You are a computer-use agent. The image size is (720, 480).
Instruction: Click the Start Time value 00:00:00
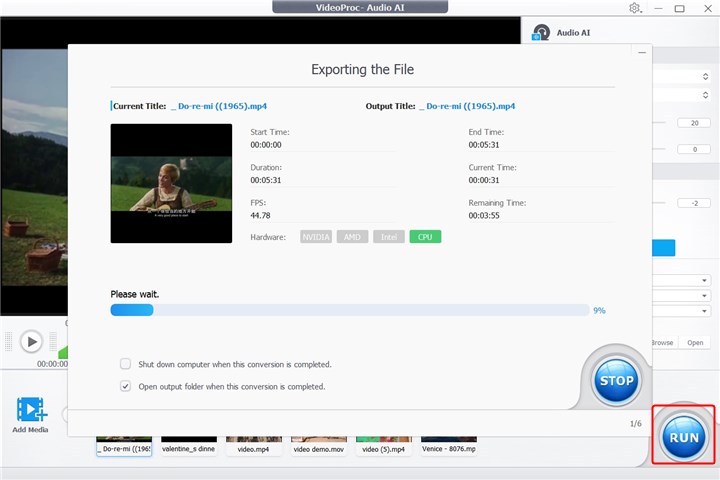click(266, 145)
